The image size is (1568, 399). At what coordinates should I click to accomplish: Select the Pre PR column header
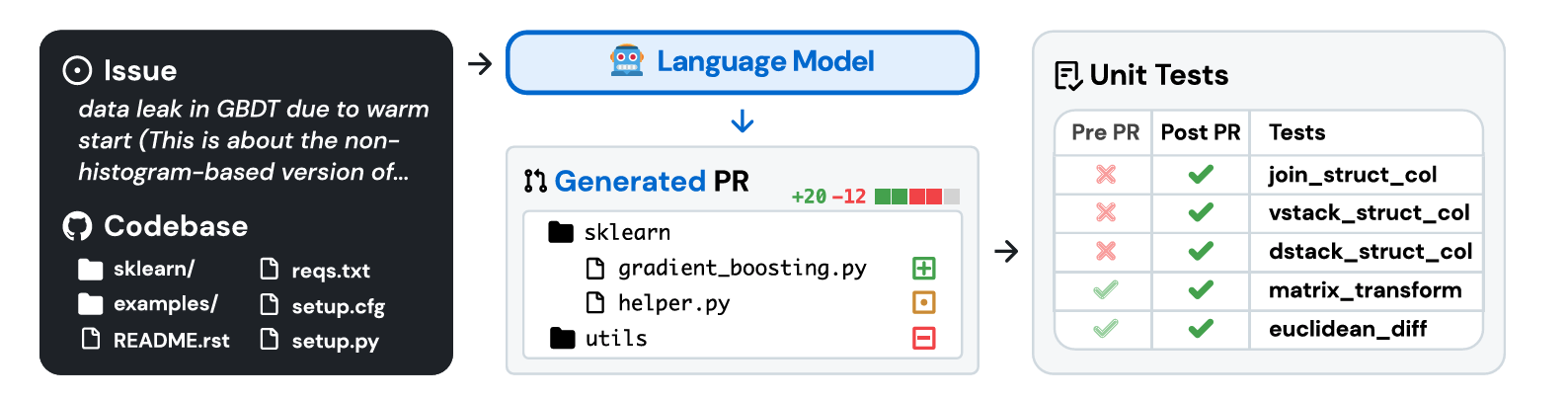tap(1105, 132)
